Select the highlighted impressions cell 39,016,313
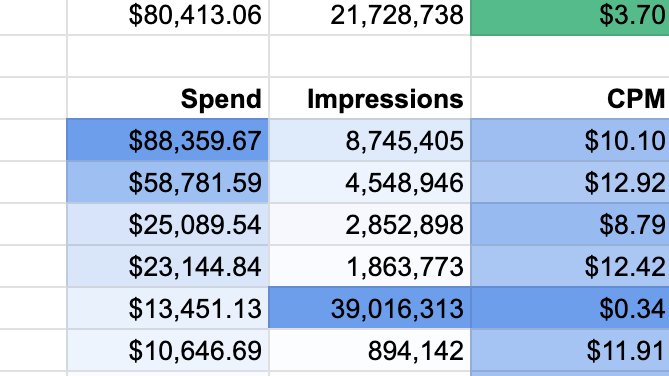669x376 pixels. [369, 308]
